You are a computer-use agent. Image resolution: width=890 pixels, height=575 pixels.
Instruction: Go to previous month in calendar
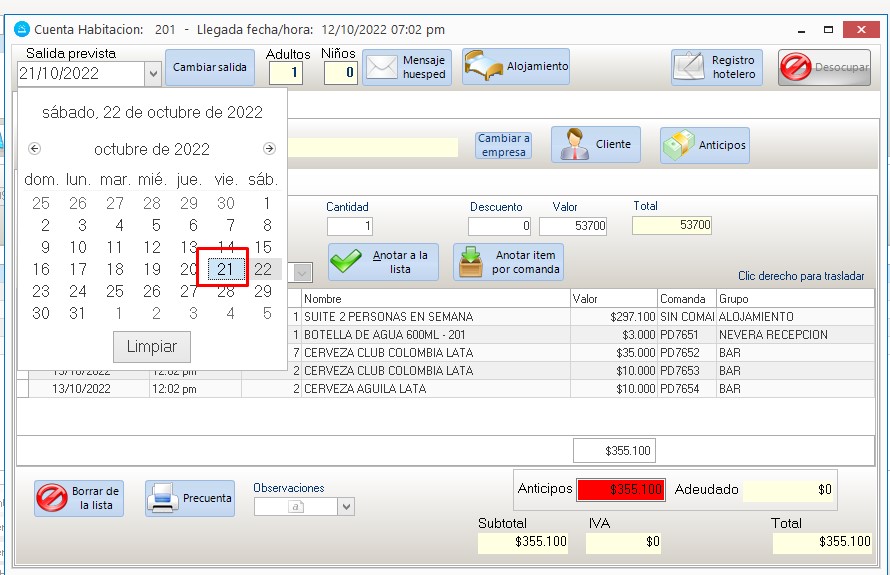click(x=35, y=149)
